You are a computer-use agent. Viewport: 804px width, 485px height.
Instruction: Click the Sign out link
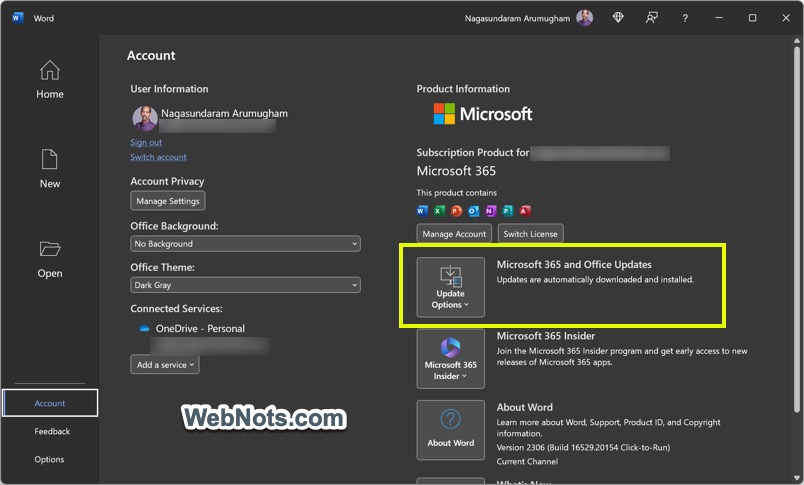click(146, 143)
